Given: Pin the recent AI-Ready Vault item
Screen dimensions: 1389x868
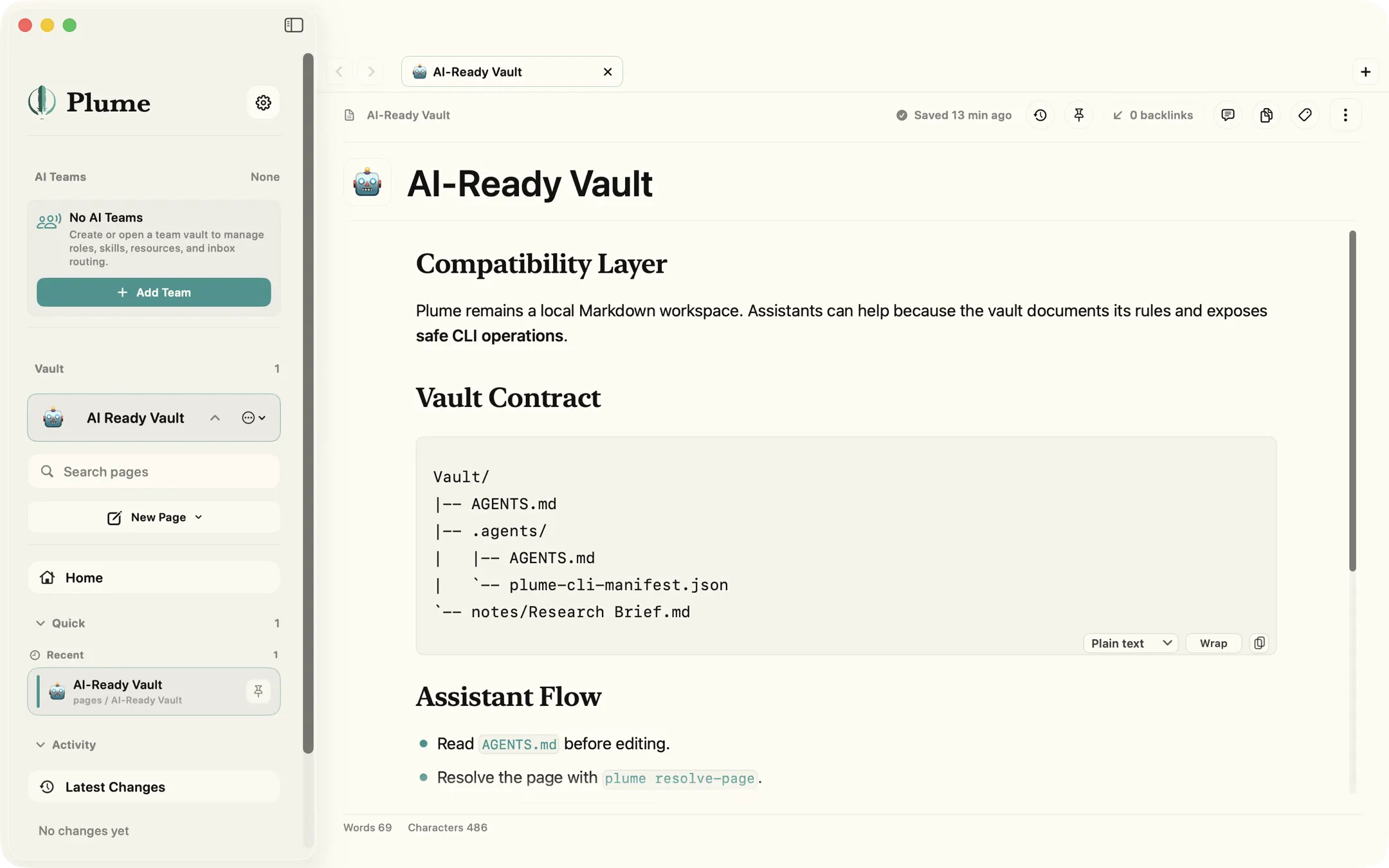Looking at the screenshot, I should coord(258,691).
